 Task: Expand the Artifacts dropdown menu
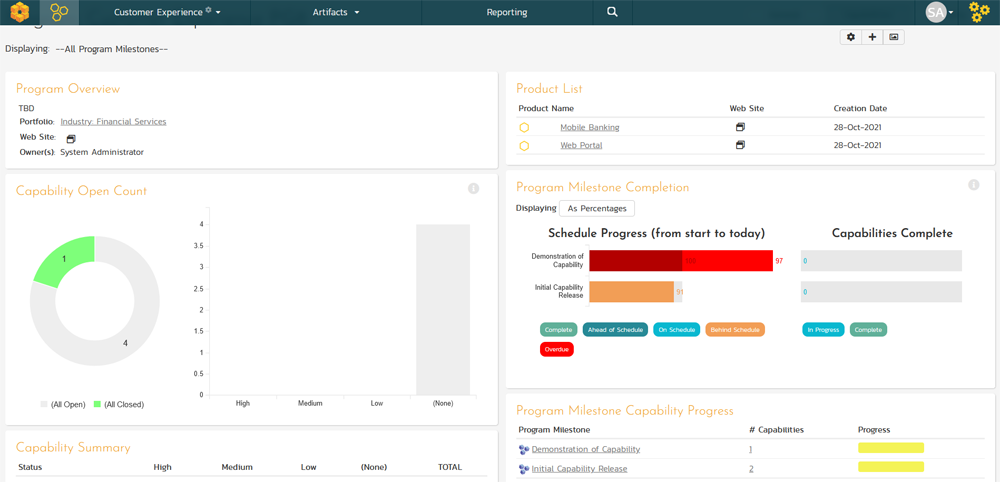(x=335, y=13)
